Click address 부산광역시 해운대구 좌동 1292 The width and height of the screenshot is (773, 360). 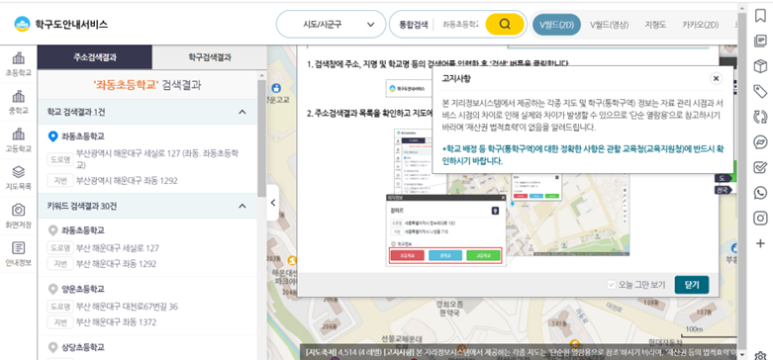coord(127,180)
